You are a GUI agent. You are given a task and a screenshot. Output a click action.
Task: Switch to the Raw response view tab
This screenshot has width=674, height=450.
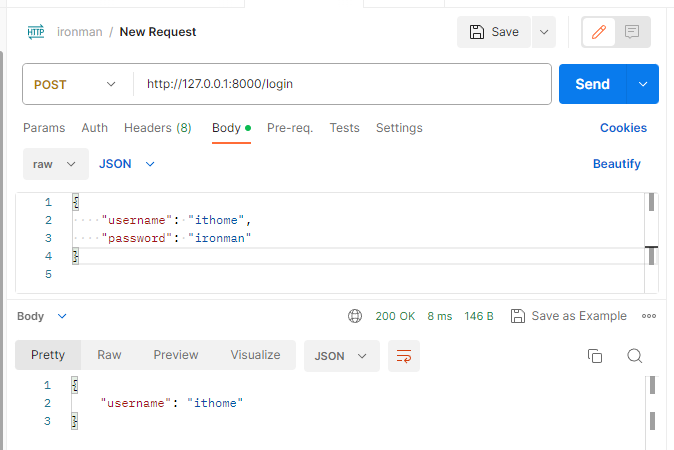click(109, 355)
